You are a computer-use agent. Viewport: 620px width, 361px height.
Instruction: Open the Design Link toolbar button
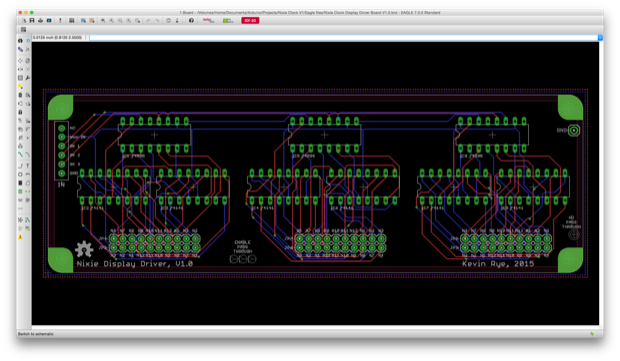208,21
